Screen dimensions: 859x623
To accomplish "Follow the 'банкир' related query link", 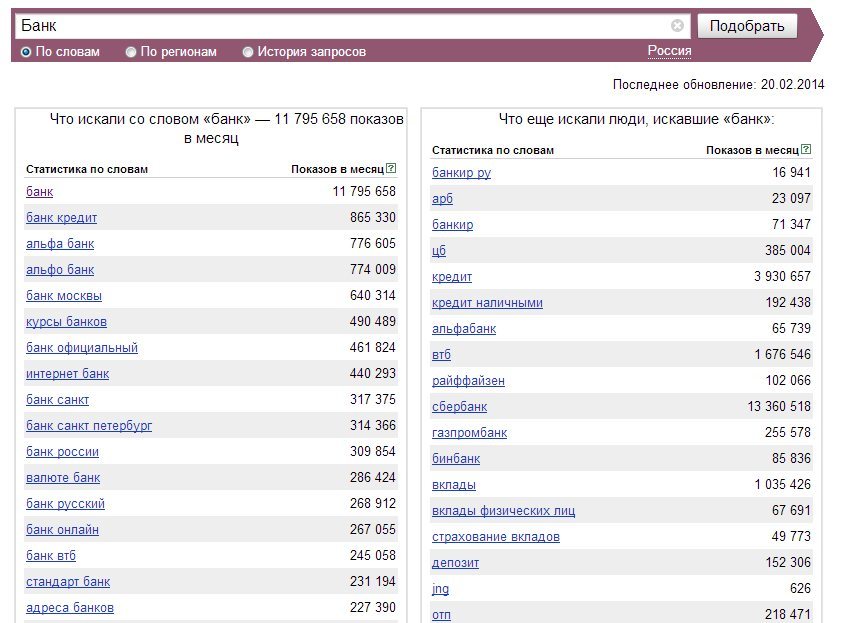I will [x=453, y=225].
